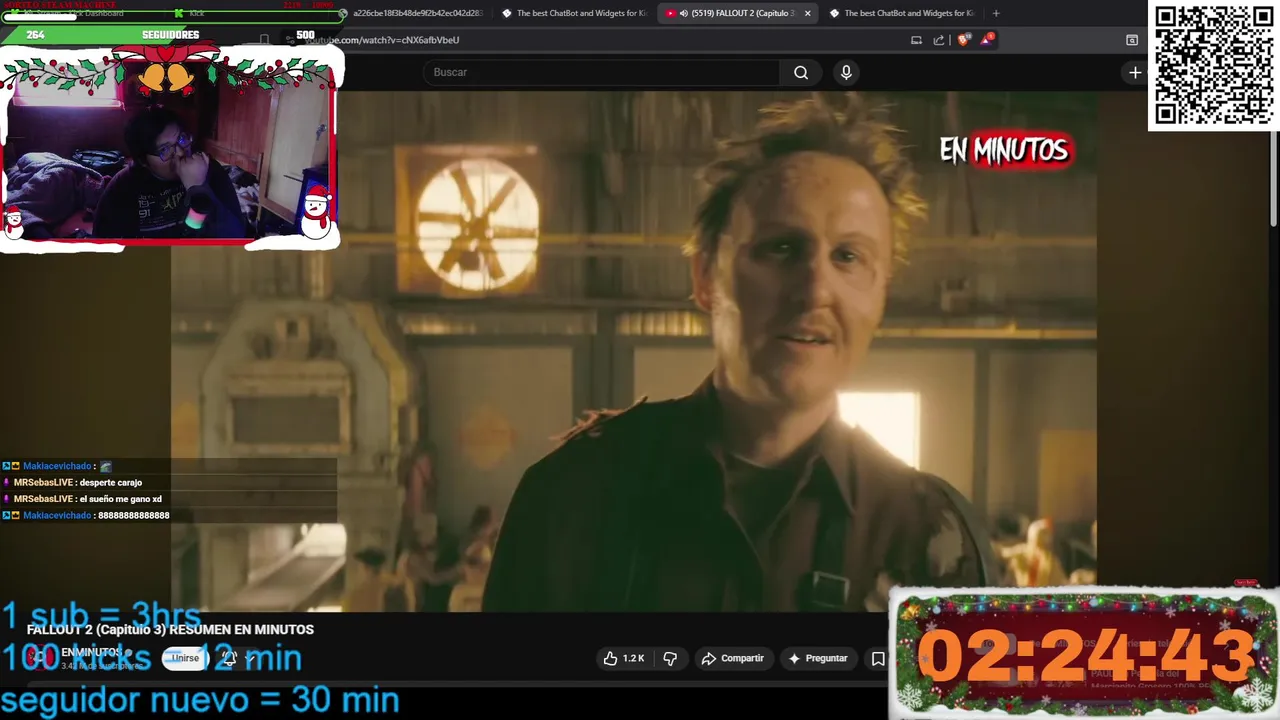
Task: Dislike the video with thumbs-down icon
Action: pos(670,658)
